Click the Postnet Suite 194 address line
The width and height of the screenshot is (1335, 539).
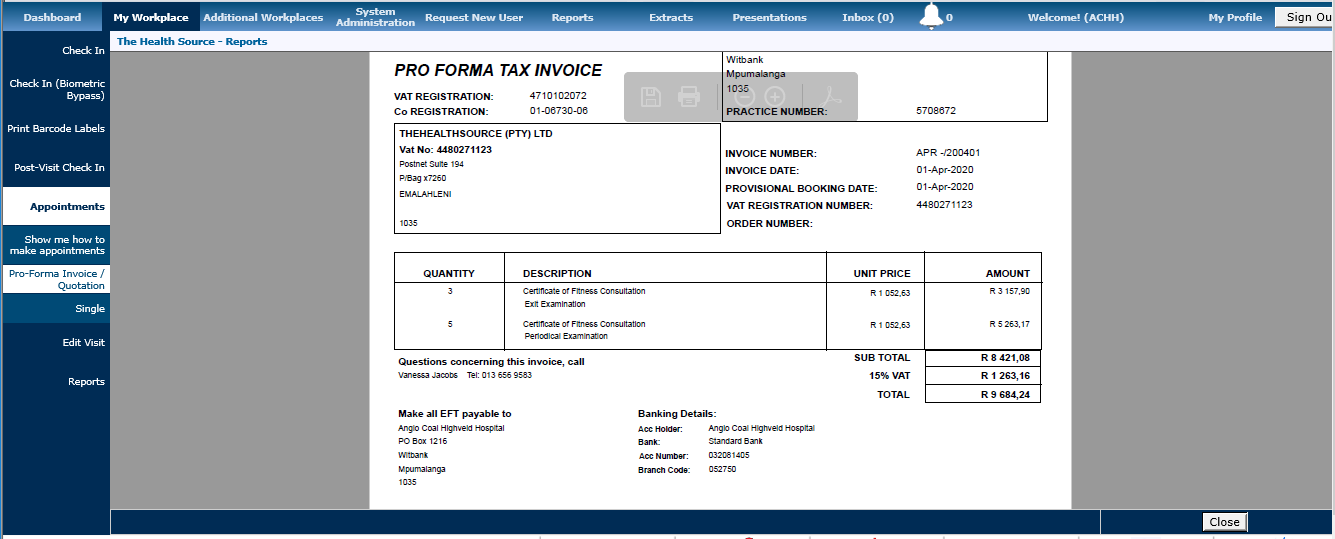[431, 164]
